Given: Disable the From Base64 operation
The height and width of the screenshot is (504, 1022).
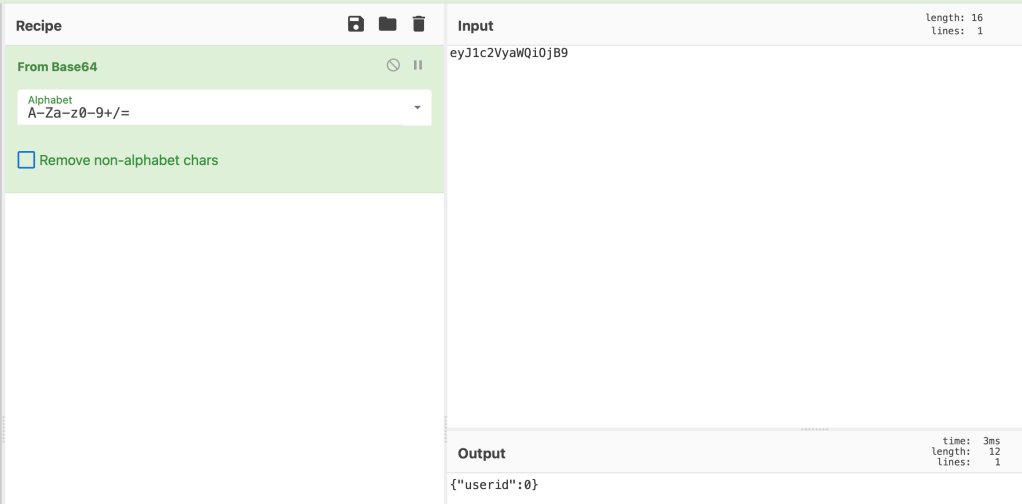Looking at the screenshot, I should coord(393,65).
